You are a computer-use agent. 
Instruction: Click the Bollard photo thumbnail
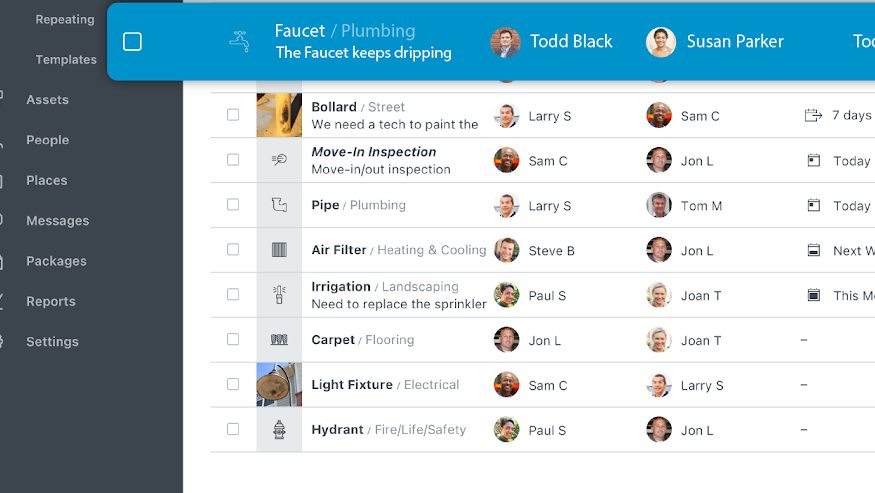point(279,115)
